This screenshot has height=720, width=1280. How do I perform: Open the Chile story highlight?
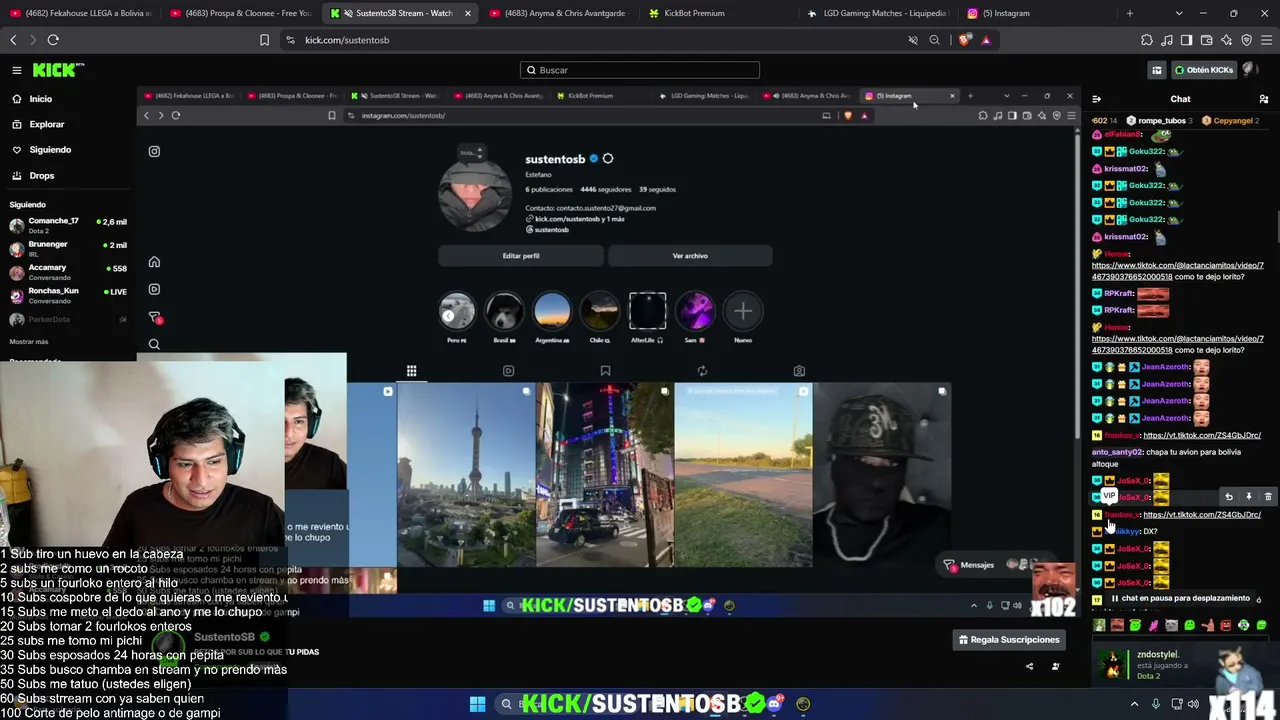[599, 312]
